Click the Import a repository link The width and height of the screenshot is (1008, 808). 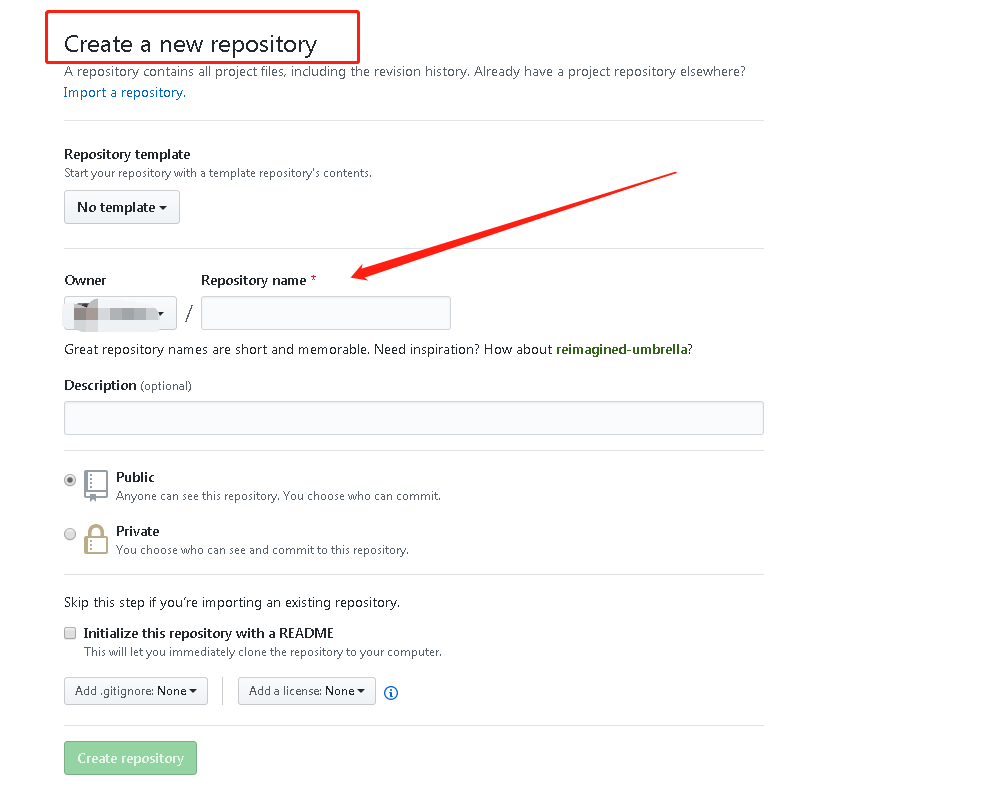(x=125, y=93)
